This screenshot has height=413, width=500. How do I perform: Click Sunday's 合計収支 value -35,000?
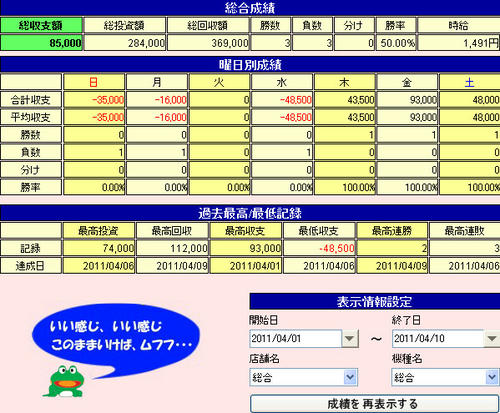click(94, 100)
